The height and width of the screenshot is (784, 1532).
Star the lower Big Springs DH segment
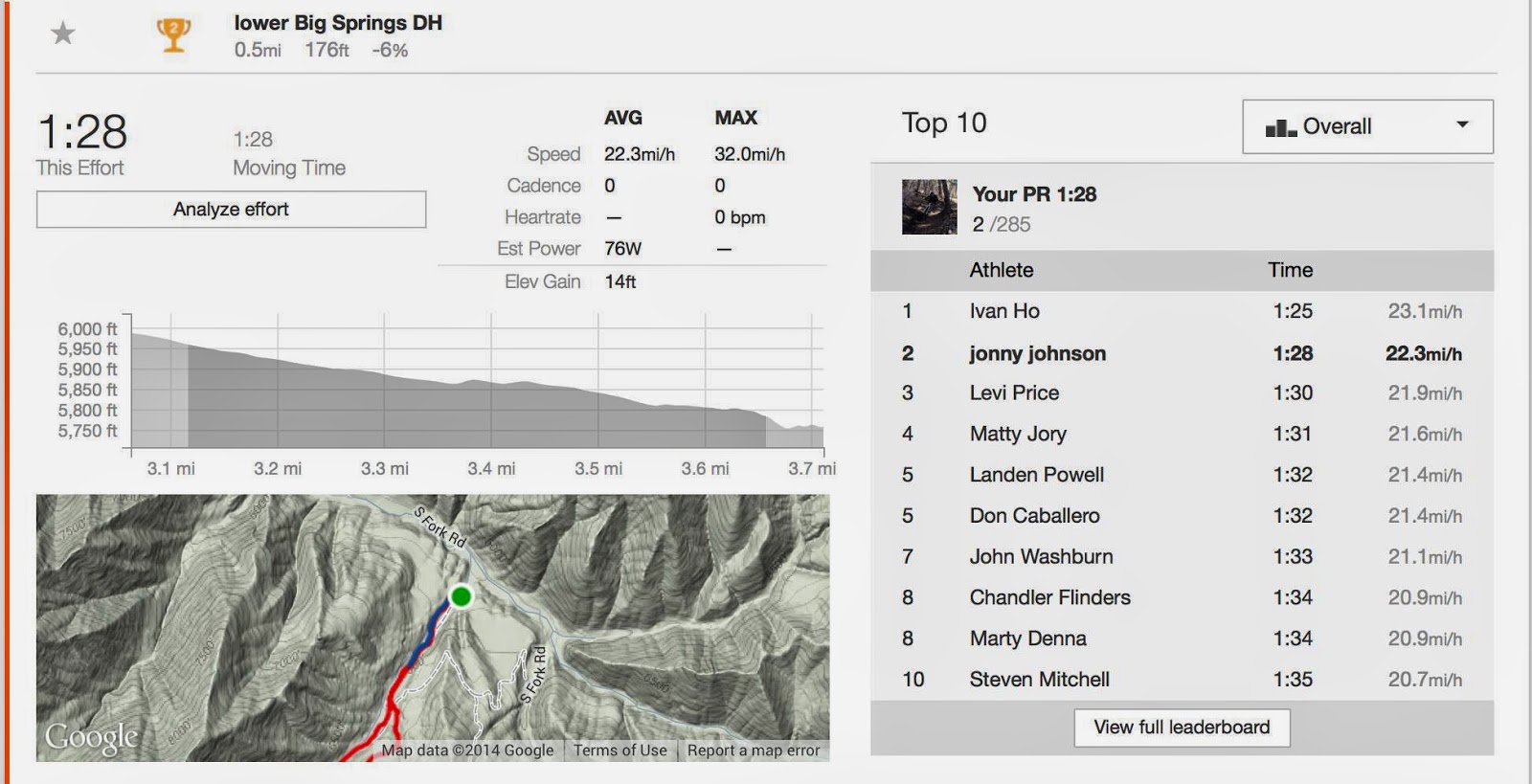(x=63, y=34)
